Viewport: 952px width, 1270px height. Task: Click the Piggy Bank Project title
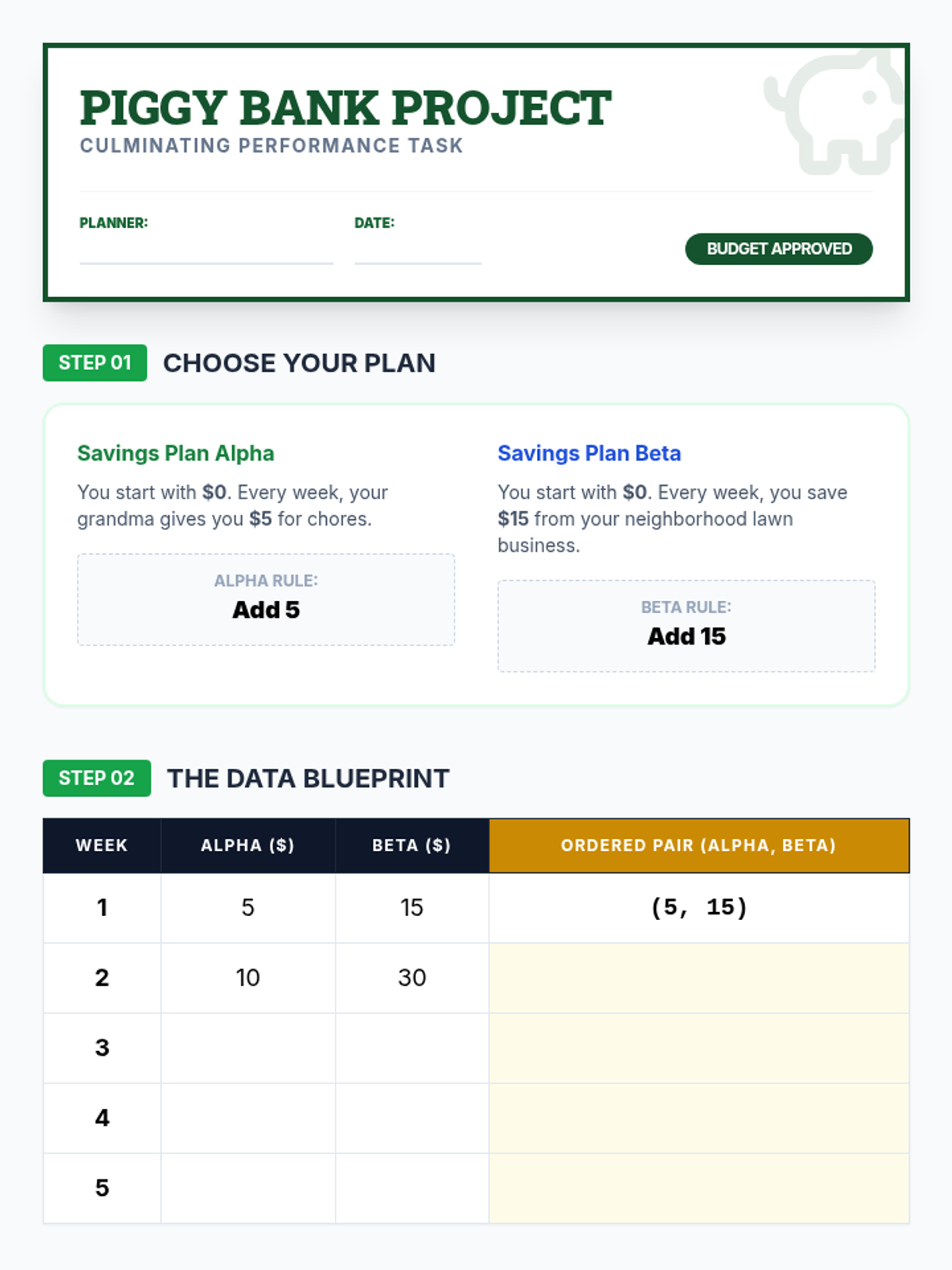coord(345,108)
